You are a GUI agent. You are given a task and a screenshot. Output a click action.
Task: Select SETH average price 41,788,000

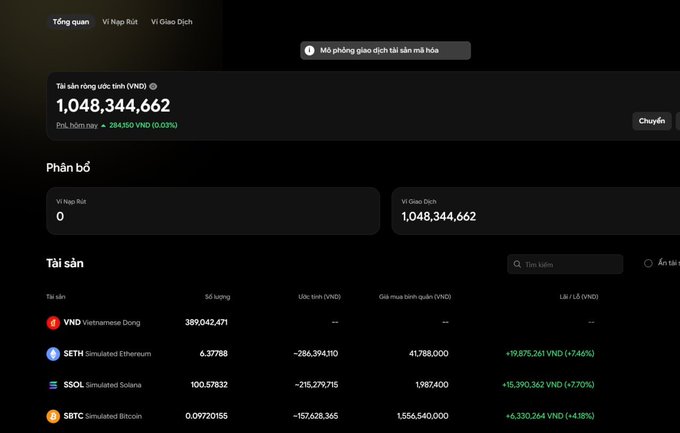[x=428, y=354]
